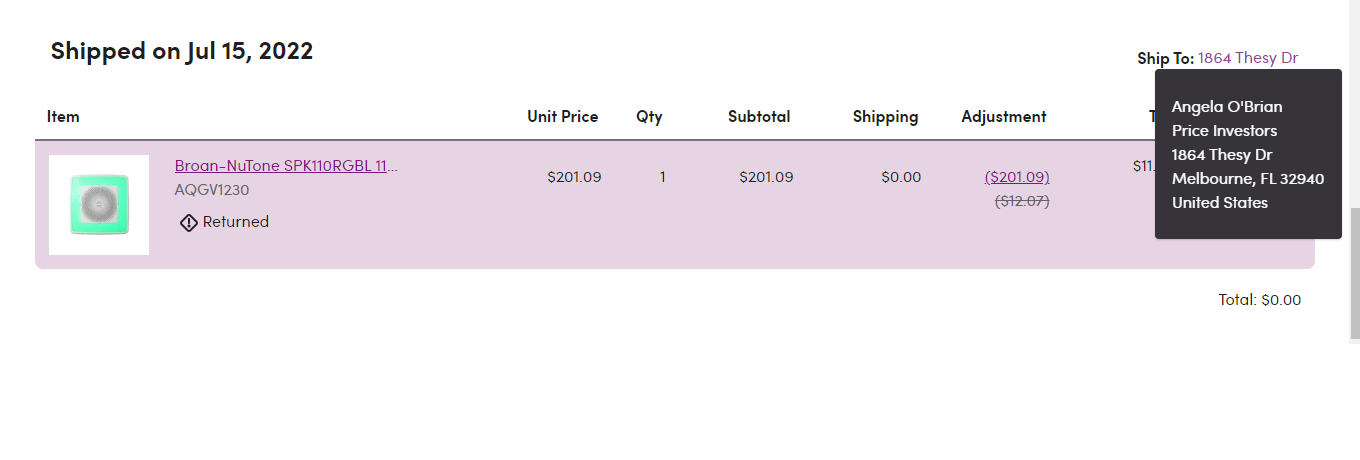
Task: Click the struck-through ($12.07) amount
Action: point(1021,201)
